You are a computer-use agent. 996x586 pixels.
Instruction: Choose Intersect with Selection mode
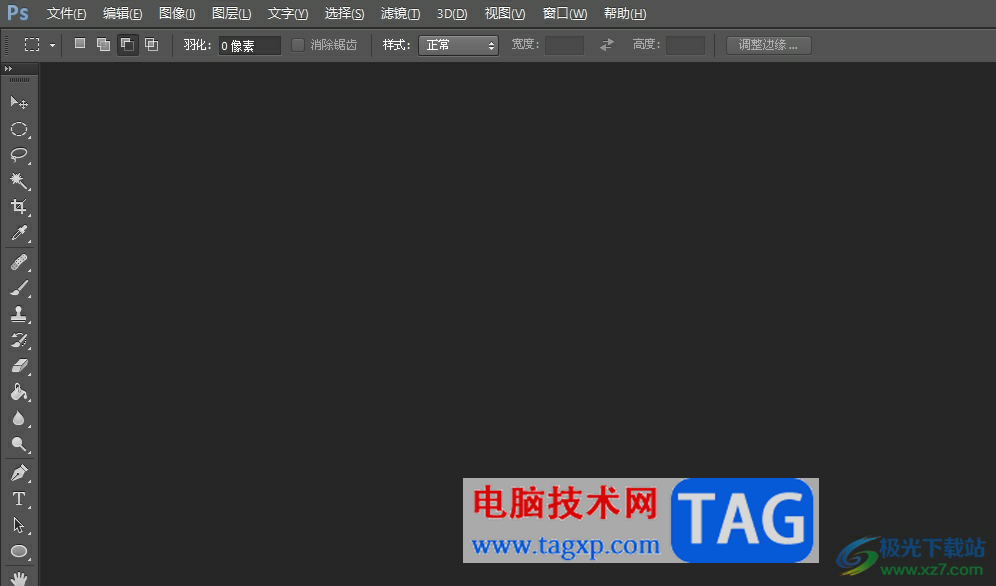pos(151,44)
